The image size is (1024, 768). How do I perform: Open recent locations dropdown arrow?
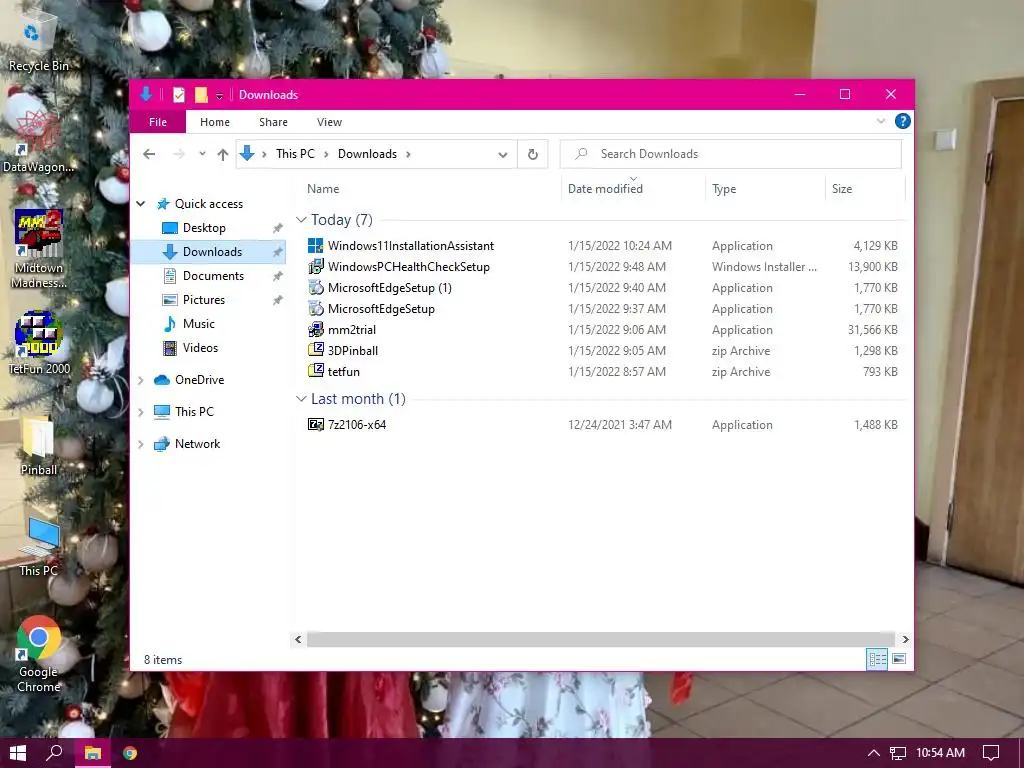coord(202,154)
